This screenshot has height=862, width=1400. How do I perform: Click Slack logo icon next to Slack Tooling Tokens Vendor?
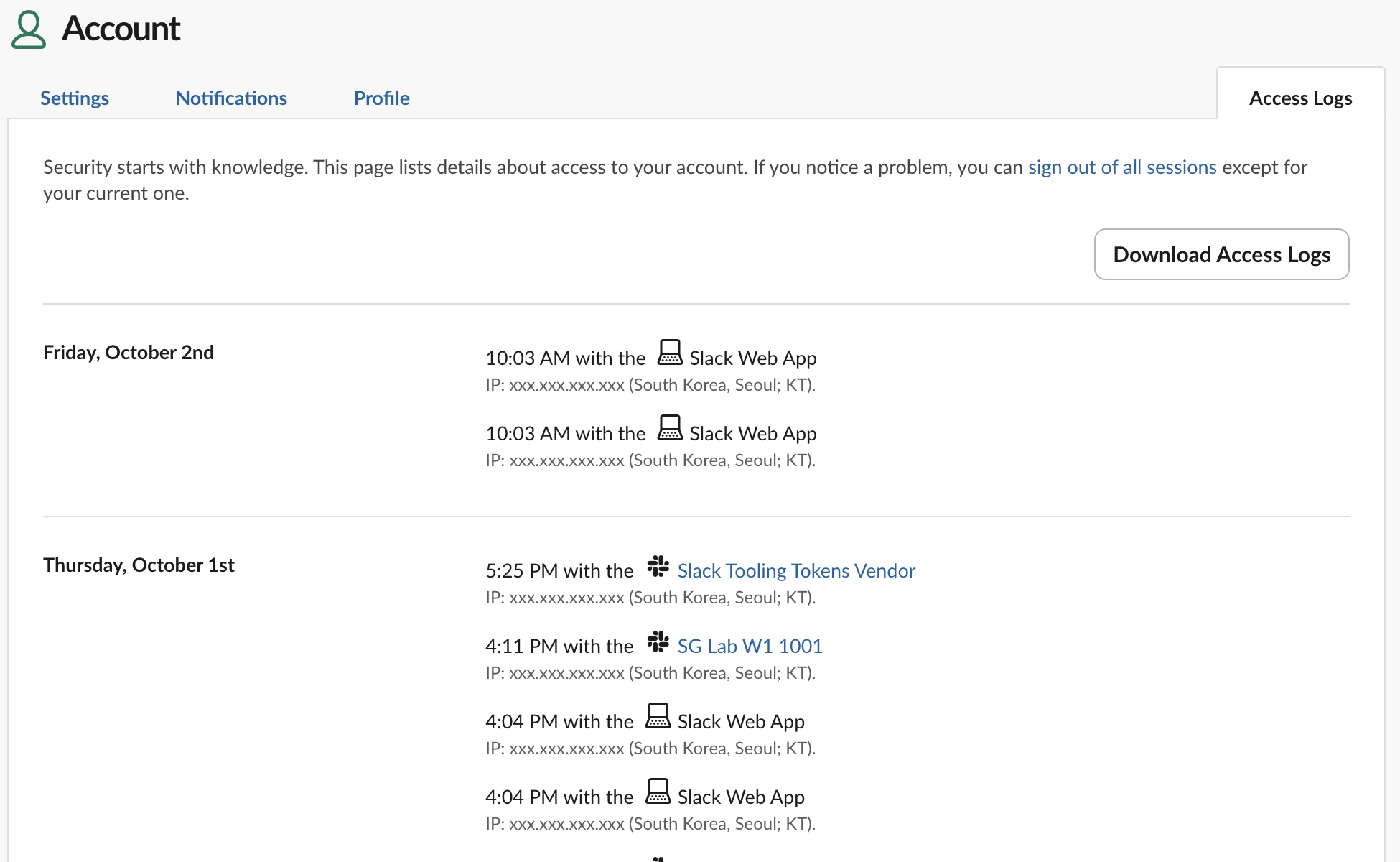click(658, 566)
